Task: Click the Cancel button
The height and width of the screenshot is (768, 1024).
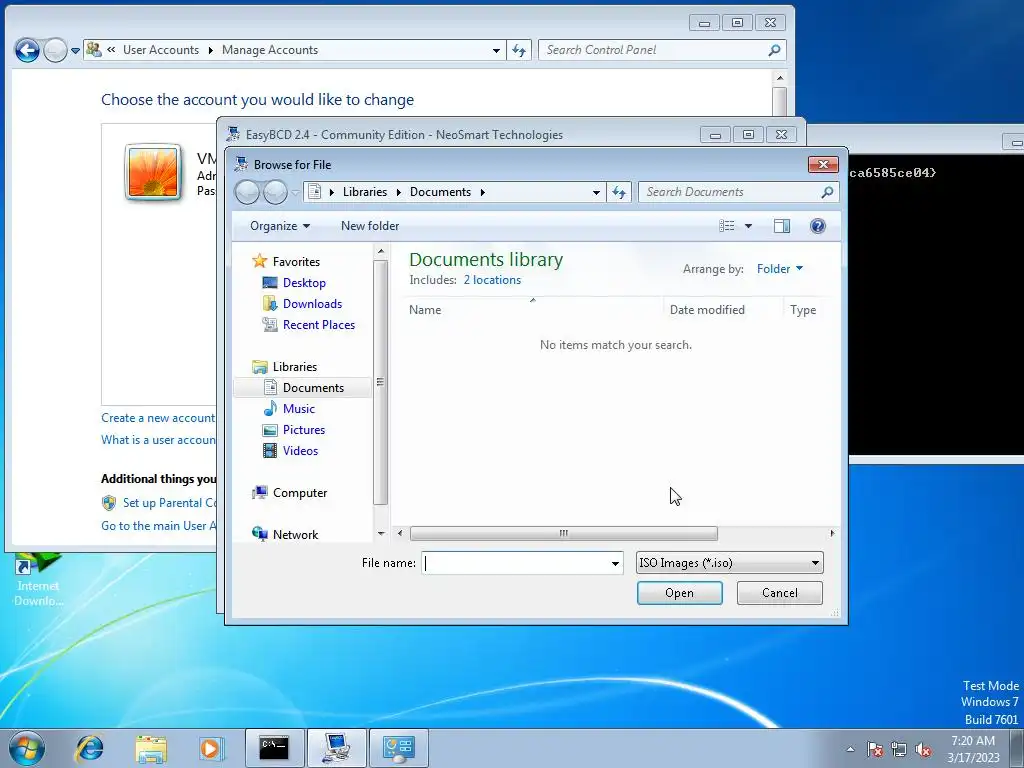Action: click(780, 593)
